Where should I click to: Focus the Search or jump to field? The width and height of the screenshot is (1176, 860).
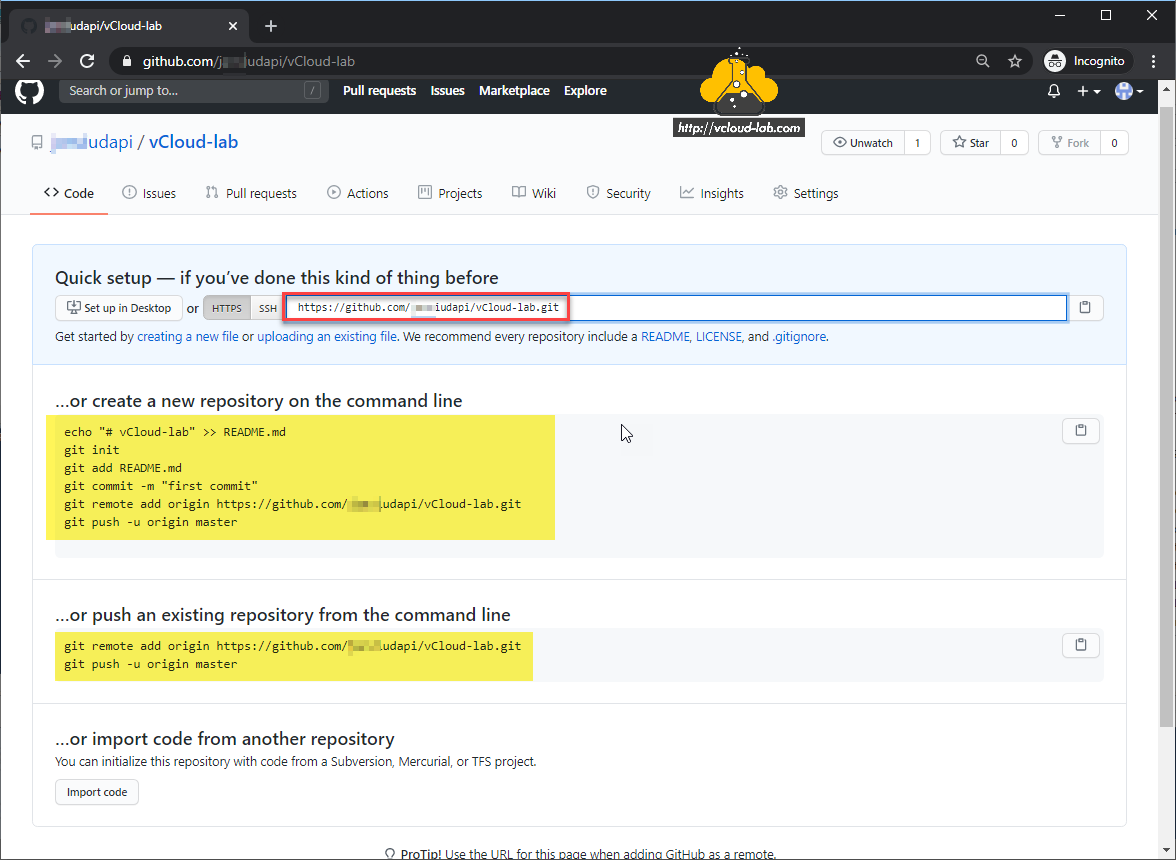[194, 91]
